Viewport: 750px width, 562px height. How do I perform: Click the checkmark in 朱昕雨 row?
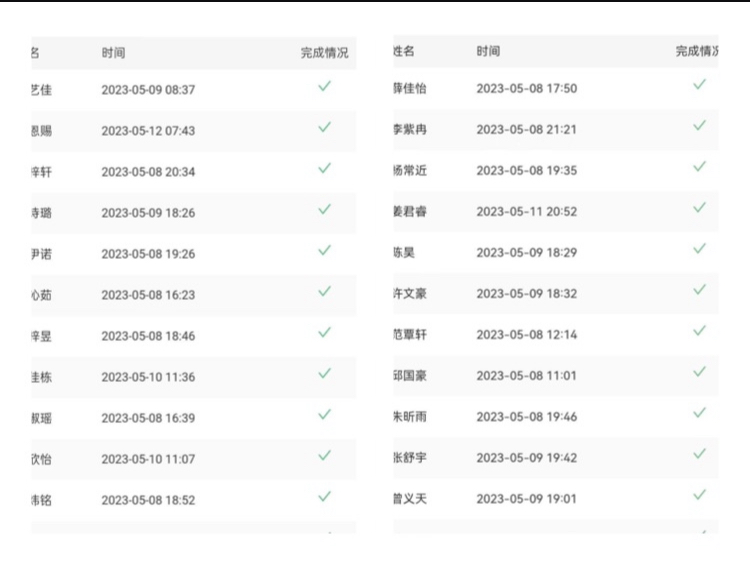point(700,413)
